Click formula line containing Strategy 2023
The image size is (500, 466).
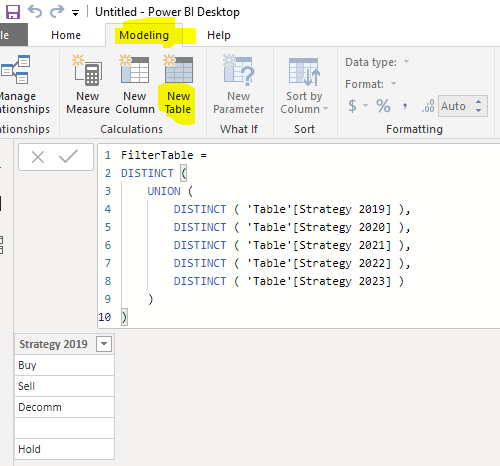289,281
